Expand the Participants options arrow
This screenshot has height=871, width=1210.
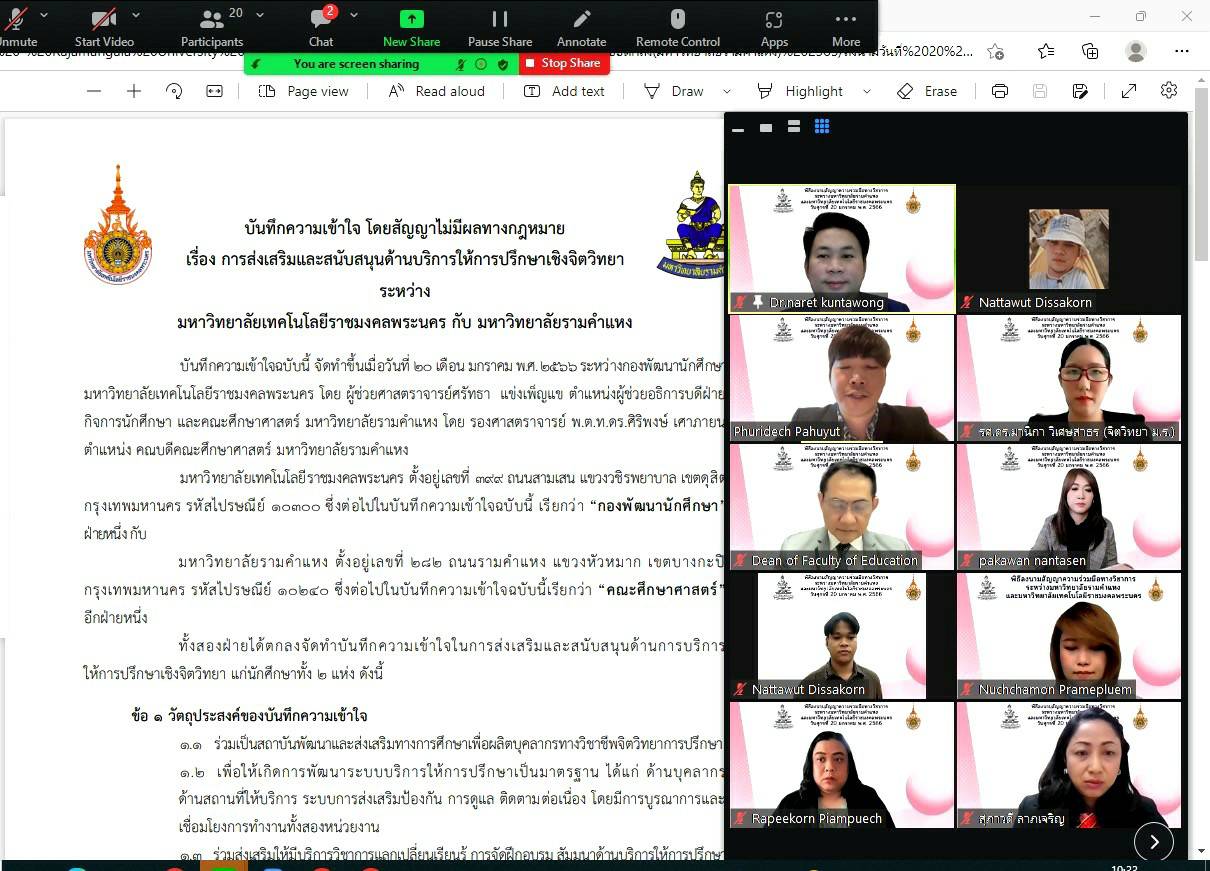click(x=260, y=15)
